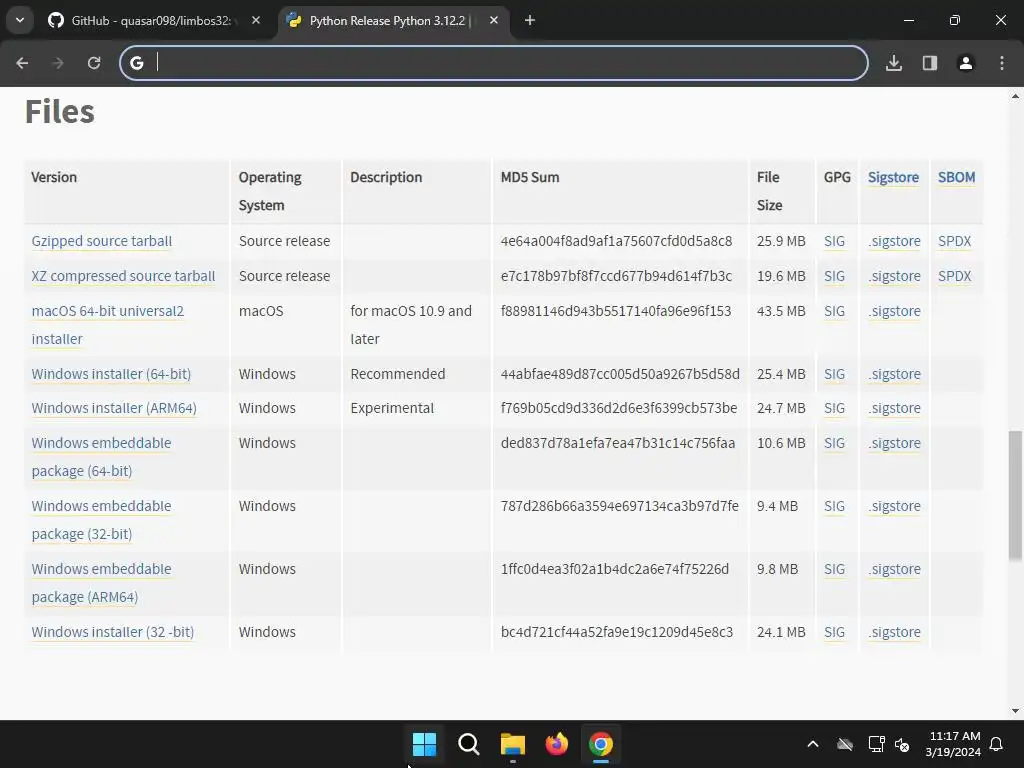1024x768 pixels.
Task: Click the scrollbar up arrow
Action: pos(1015,96)
